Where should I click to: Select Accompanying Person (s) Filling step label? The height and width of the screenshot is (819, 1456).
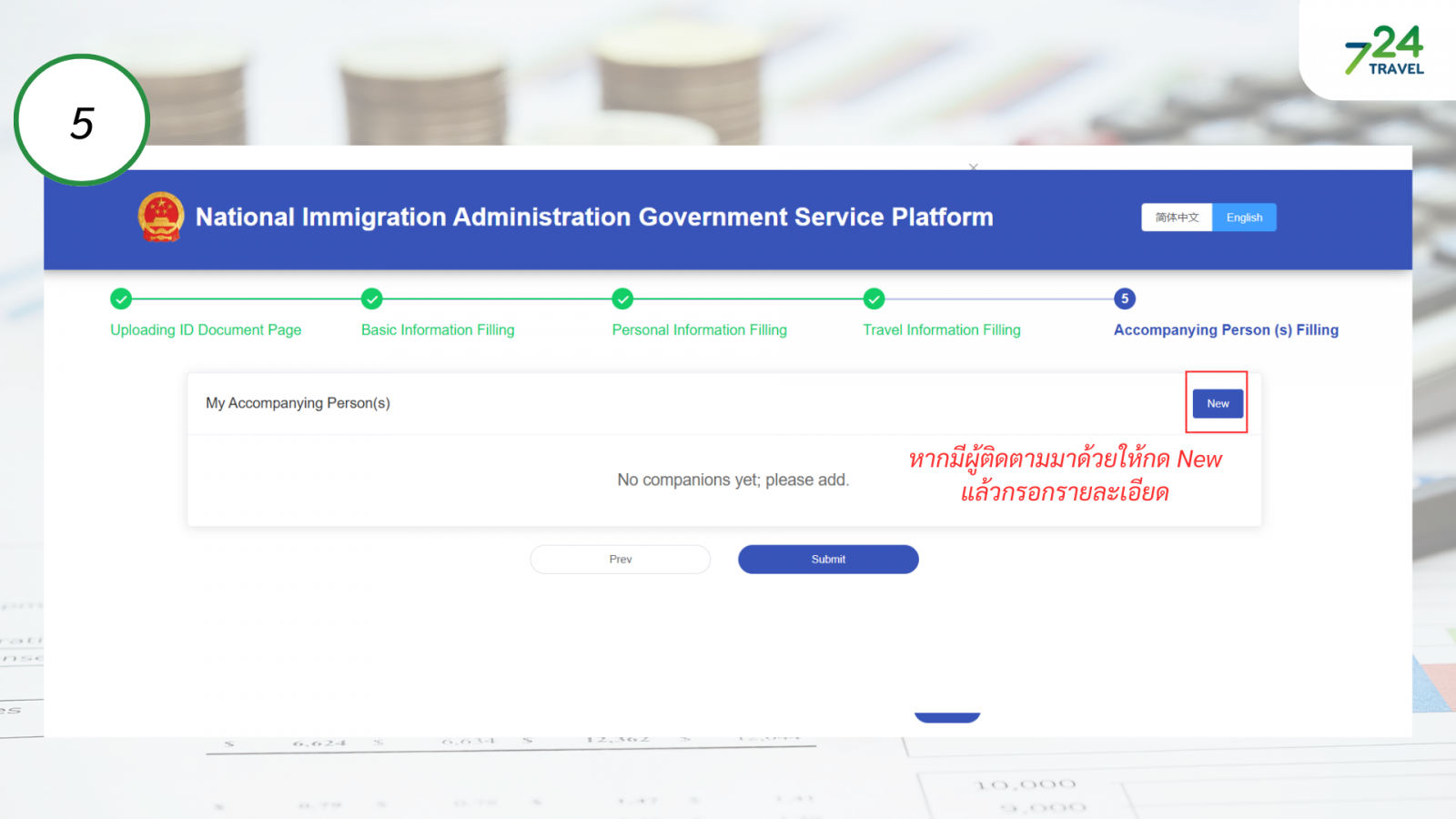click(x=1226, y=330)
